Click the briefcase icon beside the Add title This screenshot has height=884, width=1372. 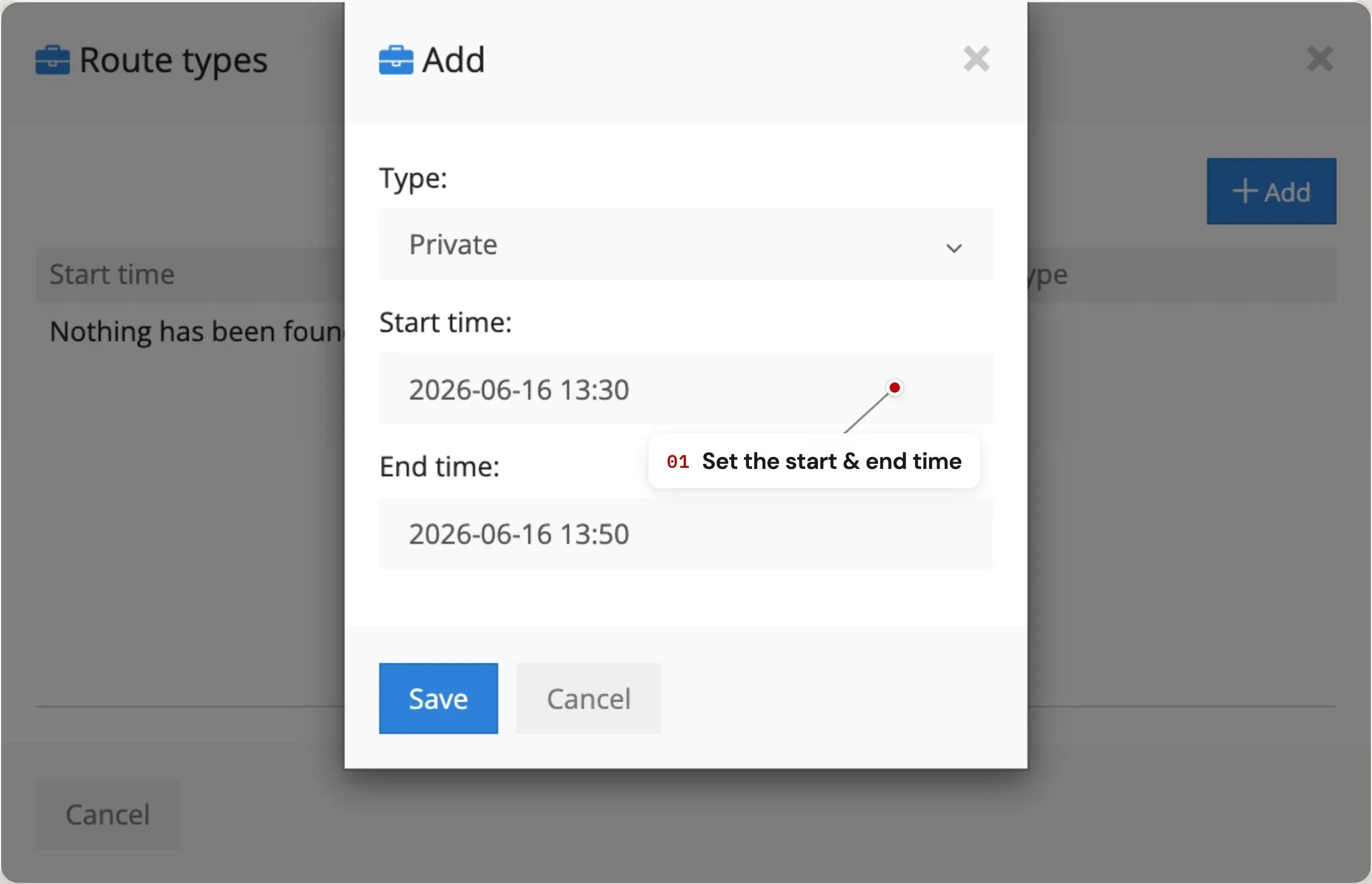coord(396,60)
